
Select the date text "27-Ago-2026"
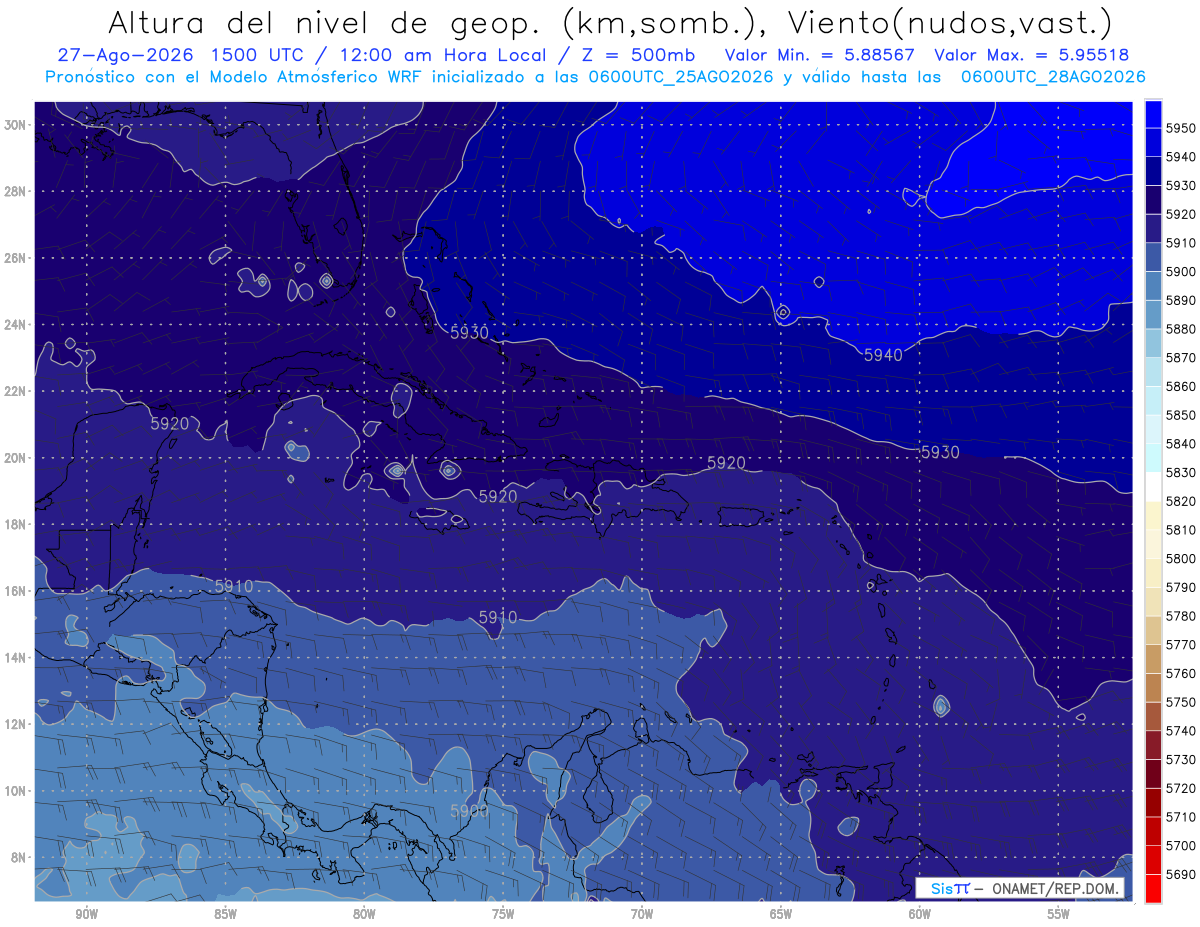(x=124, y=56)
